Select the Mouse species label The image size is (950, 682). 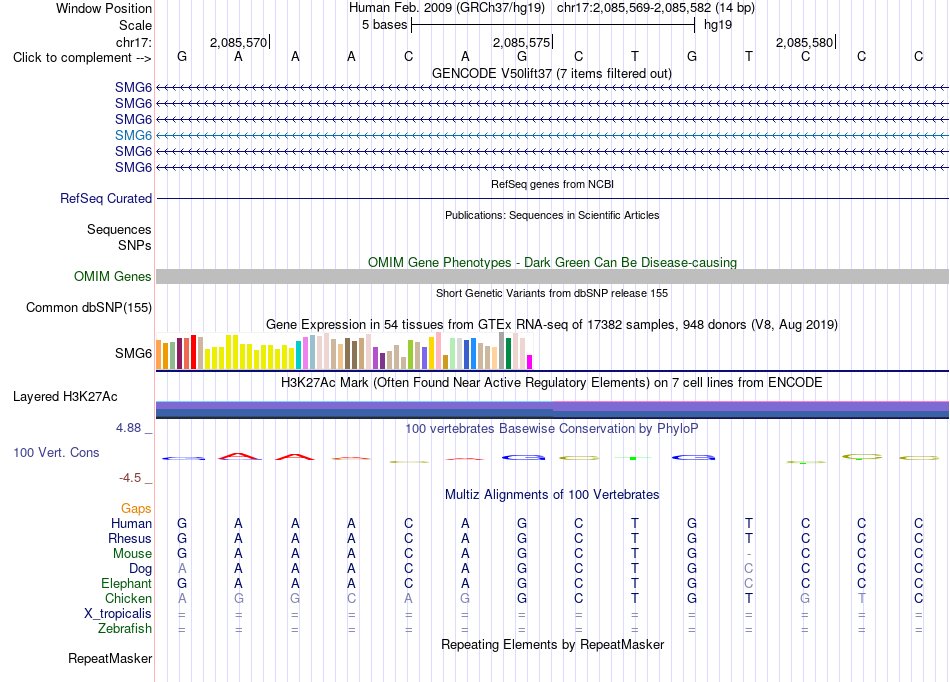point(133,554)
